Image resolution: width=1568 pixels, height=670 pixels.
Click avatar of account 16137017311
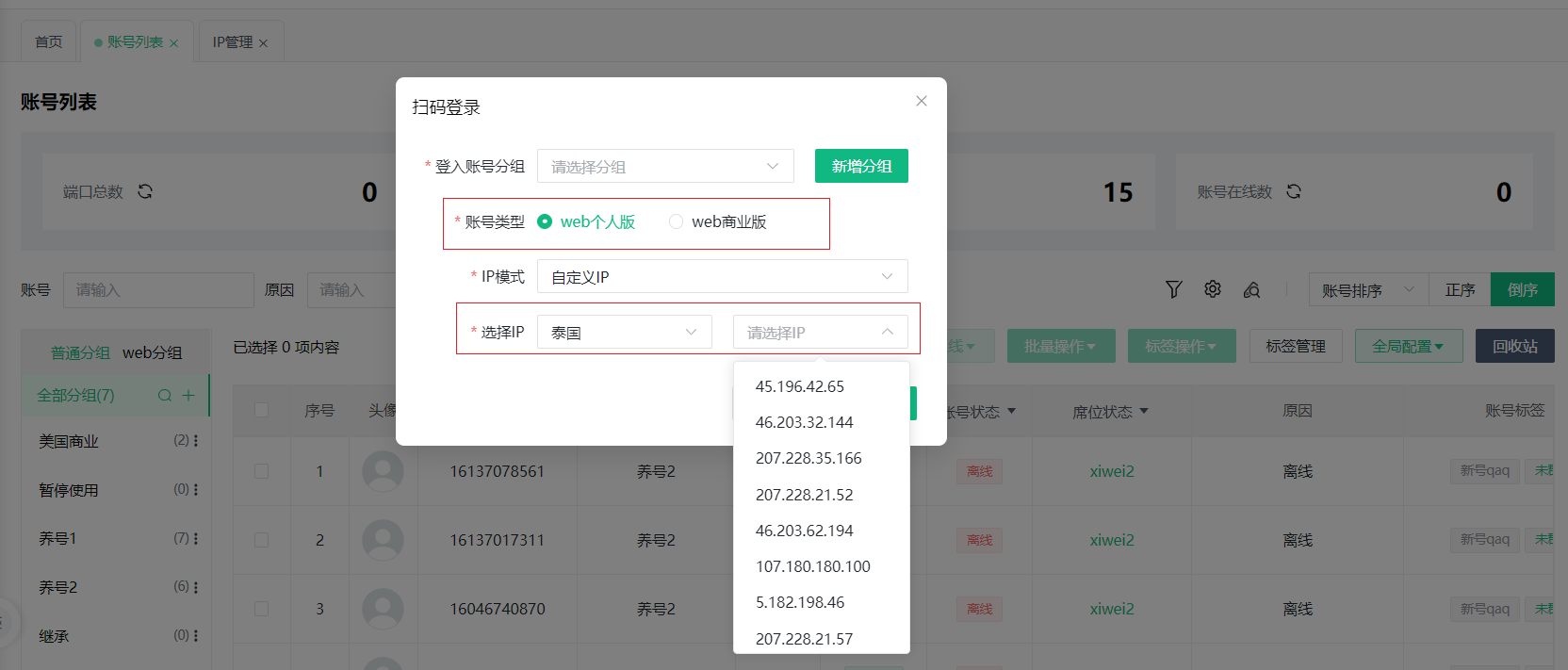click(383, 540)
